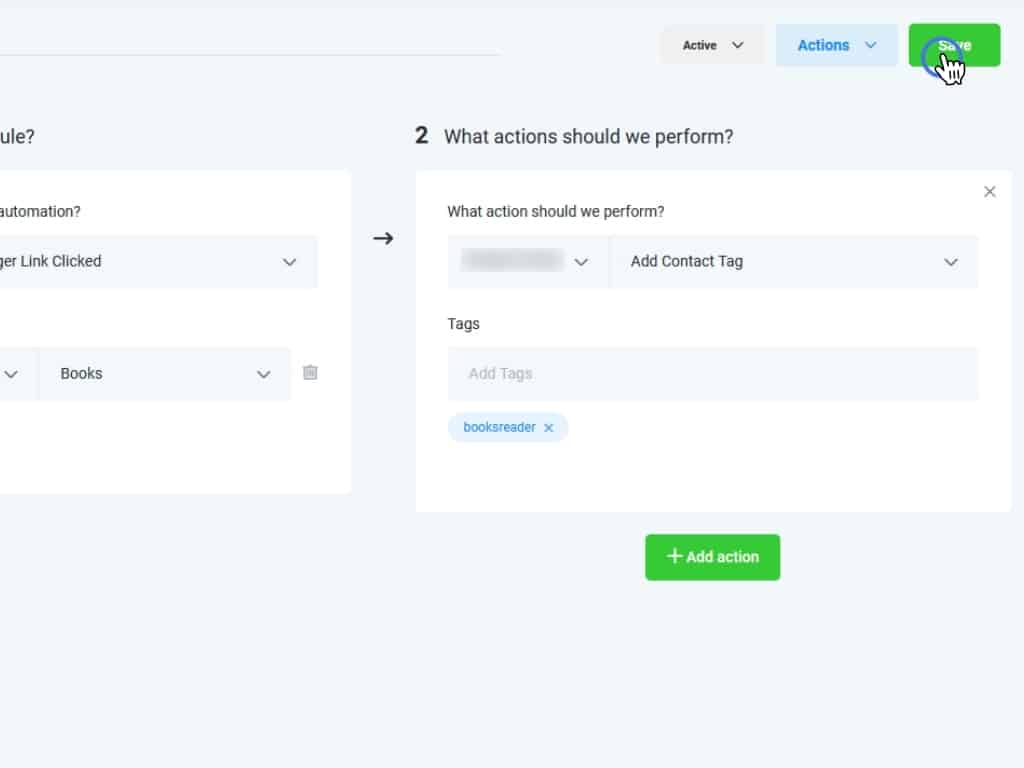
Task: Click the automation name field at top
Action: (x=250, y=42)
